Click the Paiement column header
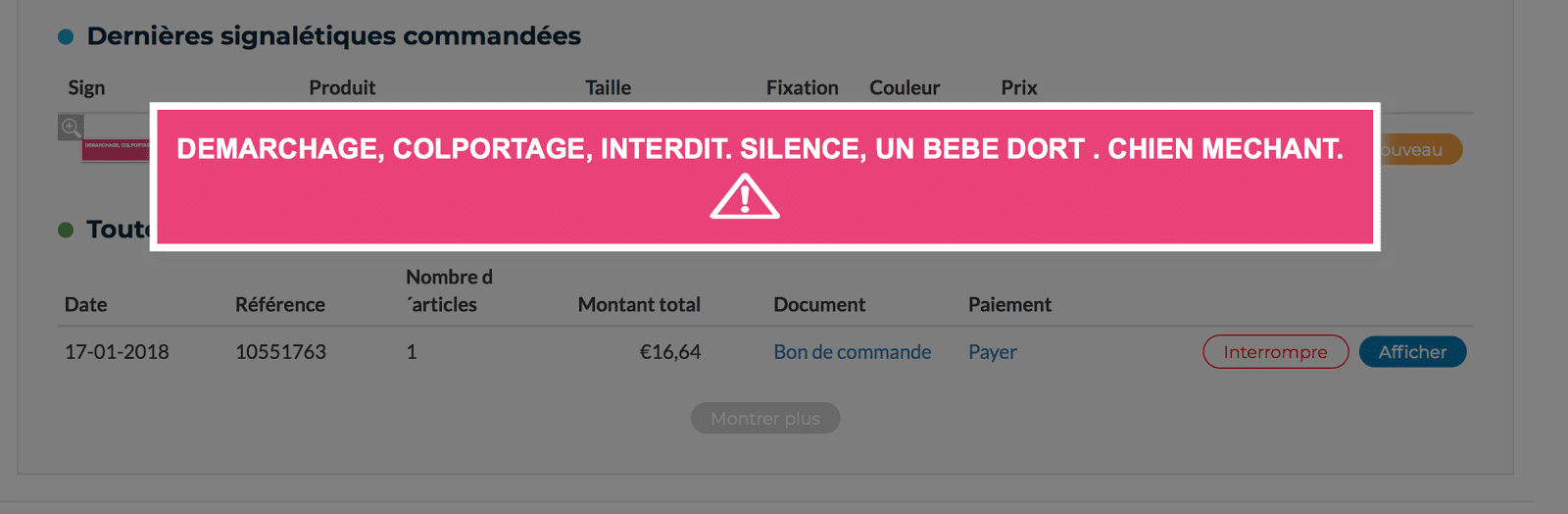Image resolution: width=1568 pixels, height=514 pixels. (x=1009, y=305)
